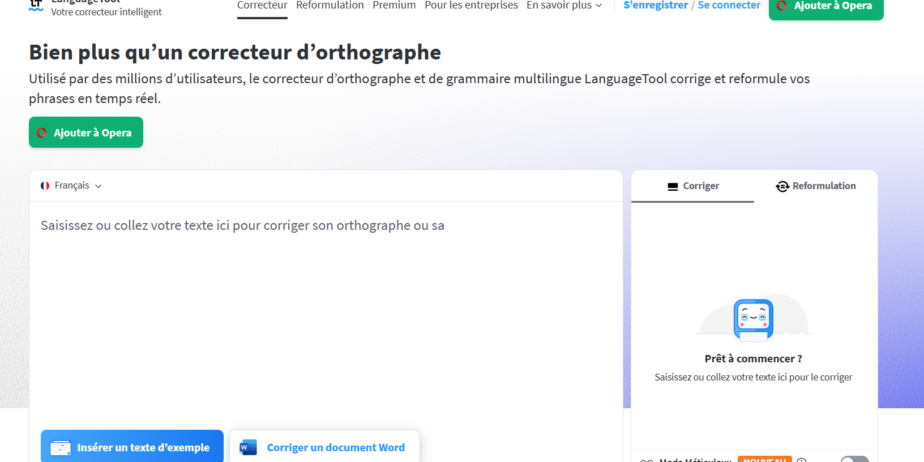The image size is (924, 462).
Task: Open Pour les entreprises page
Action: (x=471, y=6)
